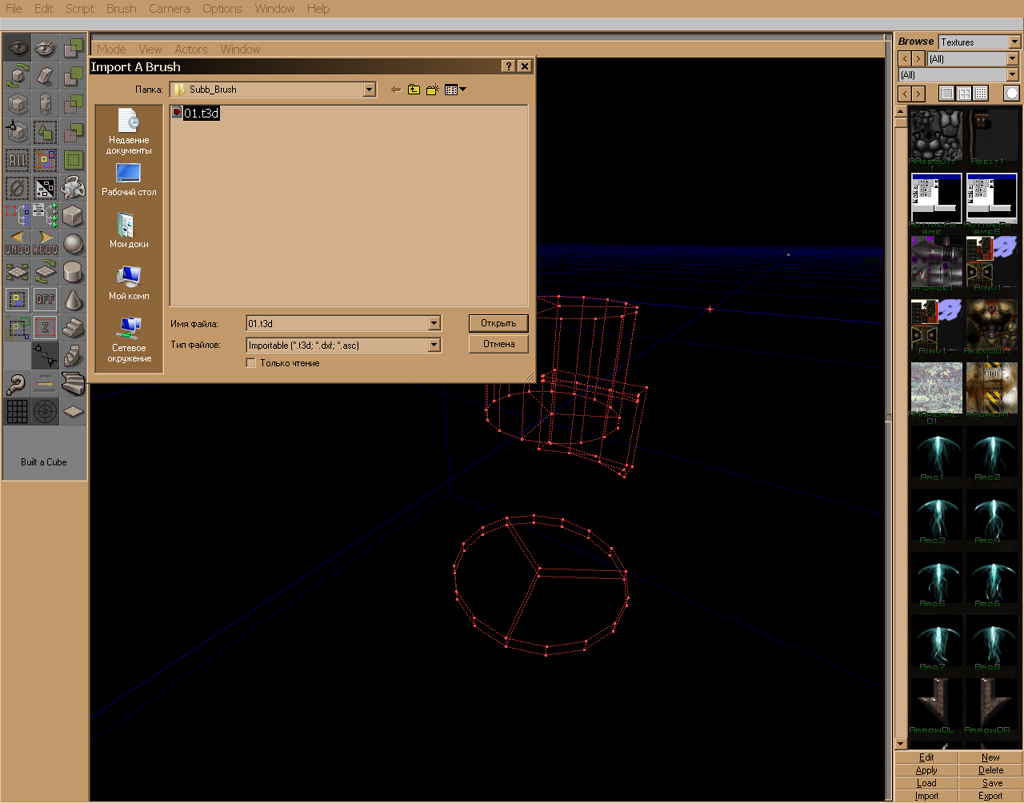This screenshot has width=1024, height=803.
Task: Select the 01.t3d file
Action: click(x=200, y=114)
